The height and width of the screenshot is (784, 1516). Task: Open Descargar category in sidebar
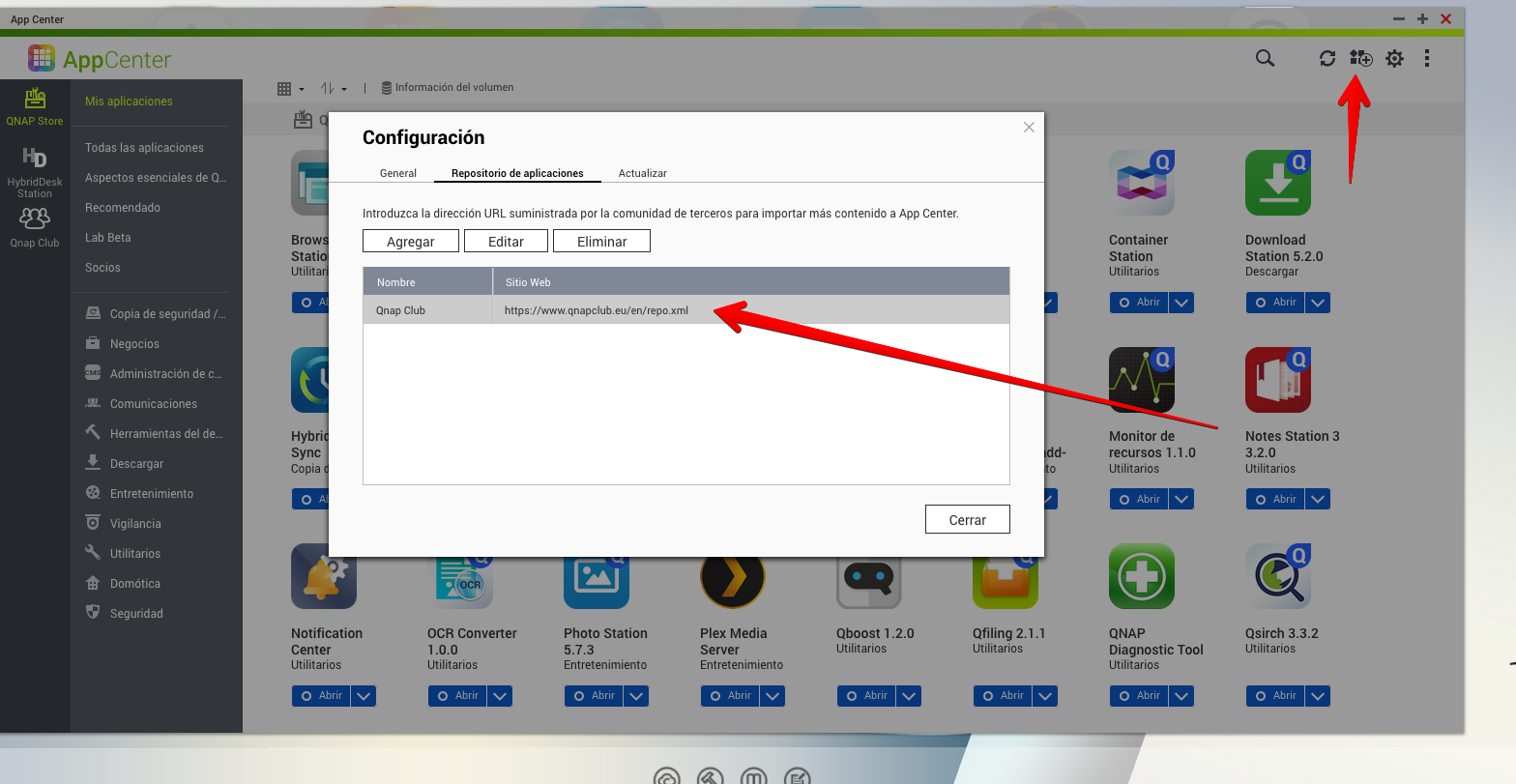click(125, 464)
